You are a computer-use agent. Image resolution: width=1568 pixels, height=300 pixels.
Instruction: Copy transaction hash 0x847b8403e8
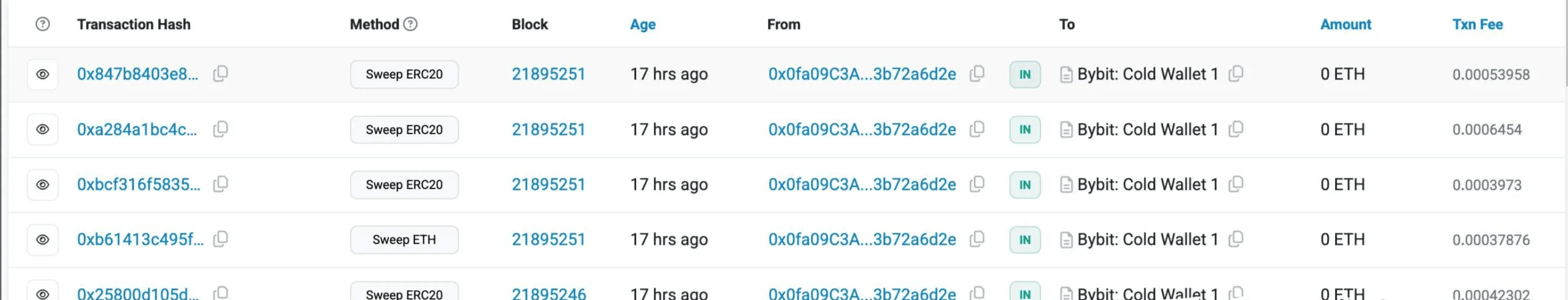220,74
